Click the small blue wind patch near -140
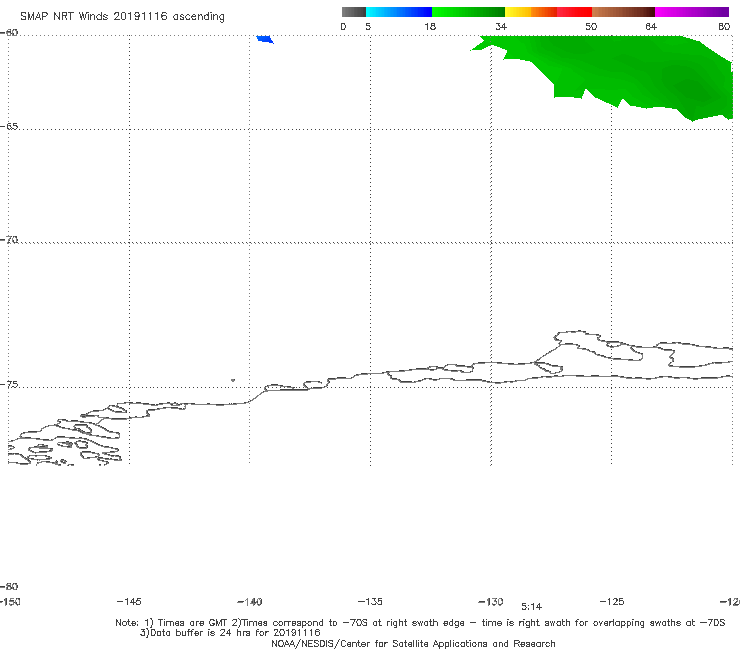Viewport: 740px width, 650px height. (x=265, y=39)
